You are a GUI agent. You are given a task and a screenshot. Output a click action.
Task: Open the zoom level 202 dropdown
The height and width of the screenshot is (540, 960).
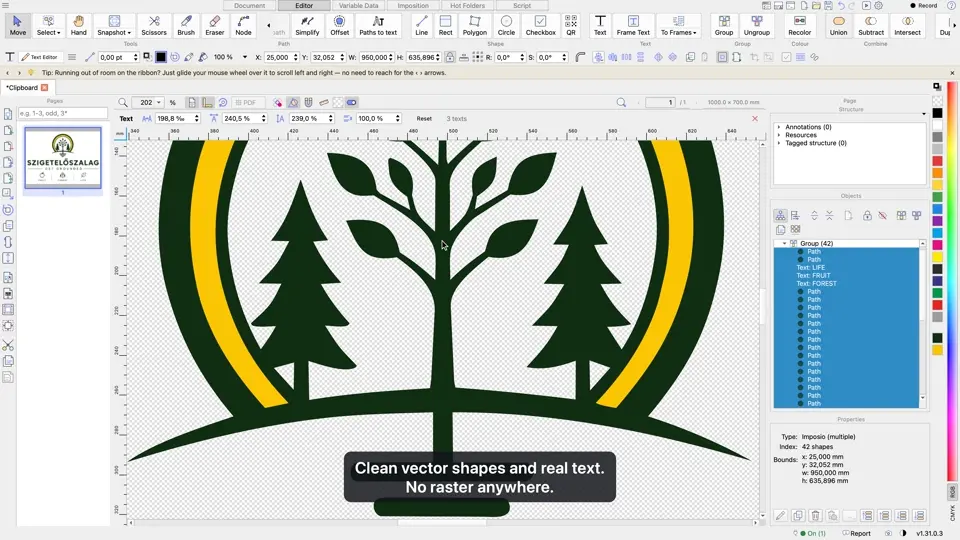159,102
